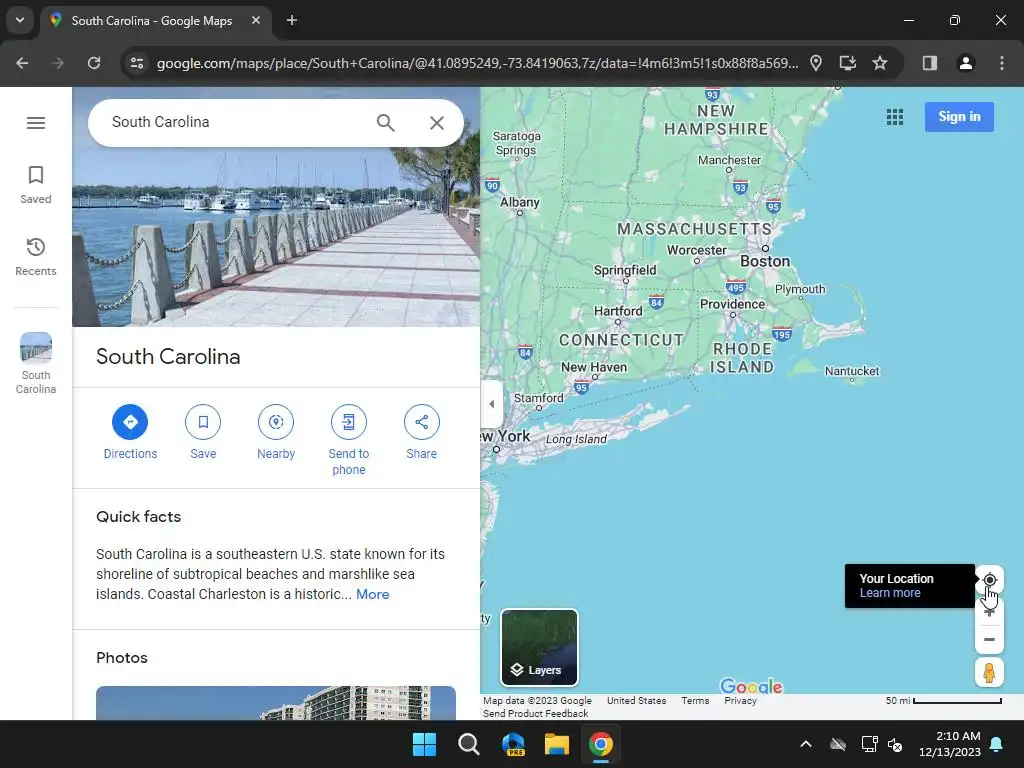Viewport: 1024px width, 768px height.
Task: Click the South Carolina search input field
Action: point(235,122)
